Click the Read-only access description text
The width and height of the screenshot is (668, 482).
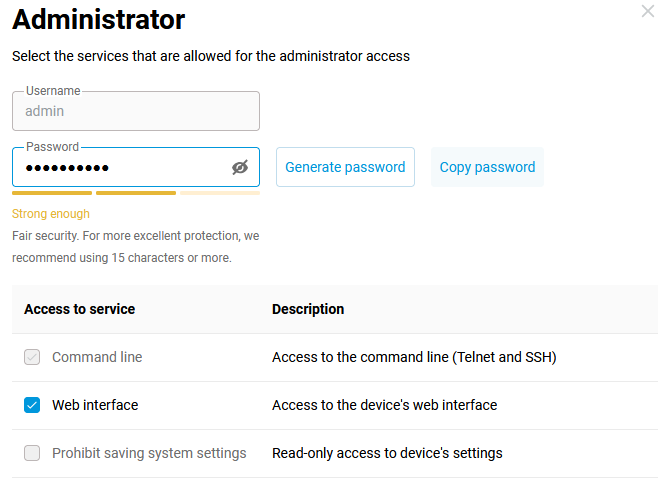pyautogui.click(x=387, y=453)
